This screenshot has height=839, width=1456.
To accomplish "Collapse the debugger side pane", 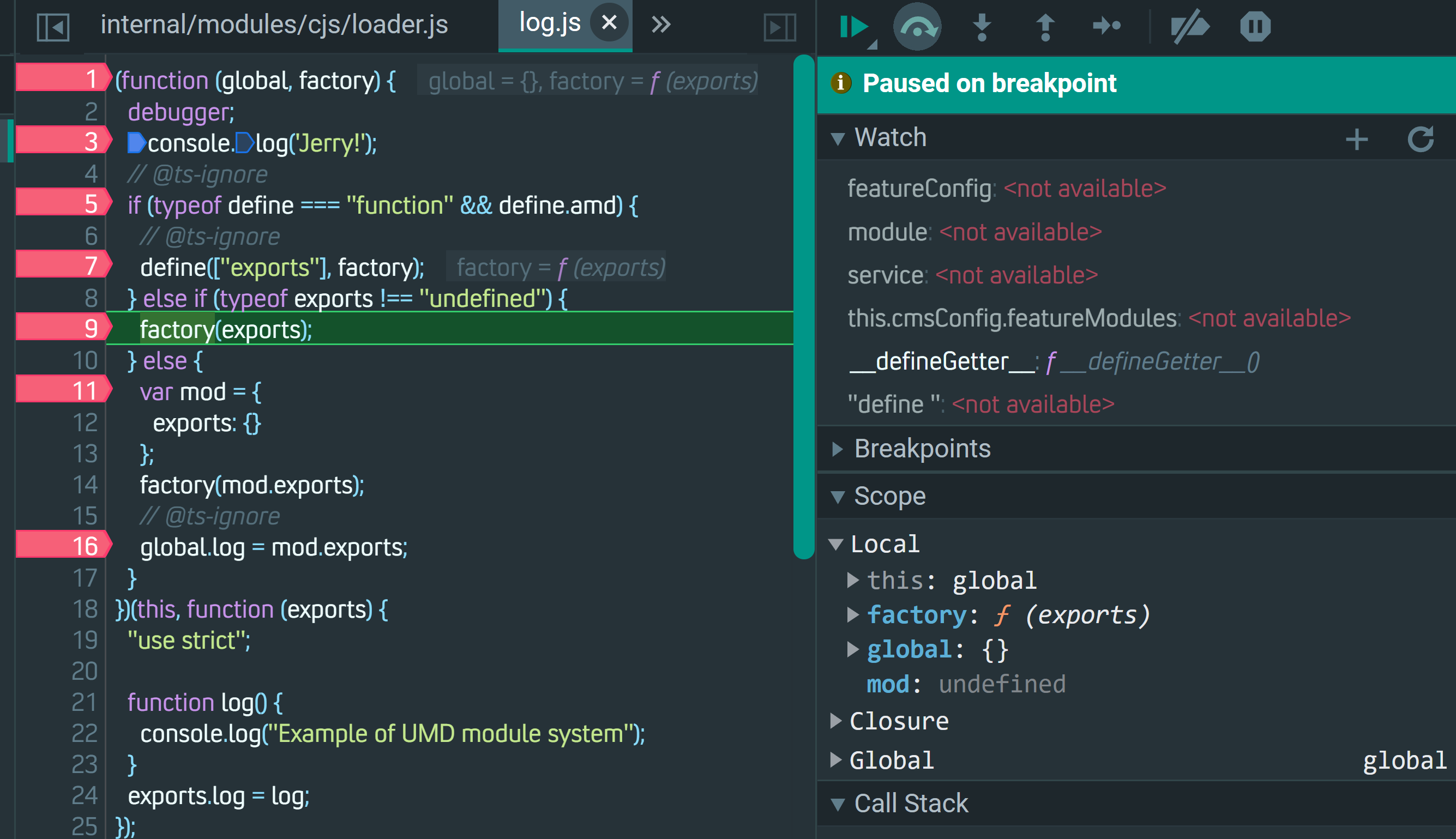I will (x=779, y=27).
